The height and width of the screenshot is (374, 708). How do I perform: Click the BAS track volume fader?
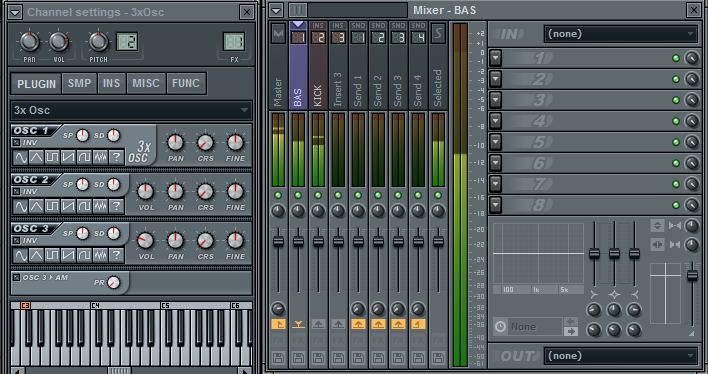tap(298, 241)
